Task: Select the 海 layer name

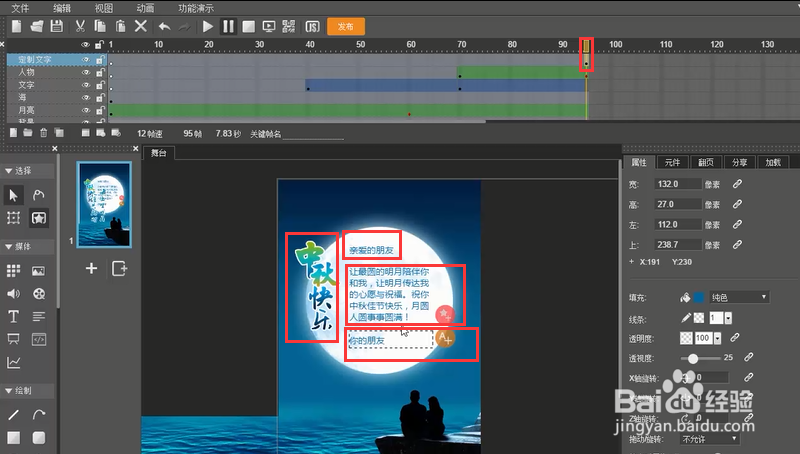Action: 22,97
